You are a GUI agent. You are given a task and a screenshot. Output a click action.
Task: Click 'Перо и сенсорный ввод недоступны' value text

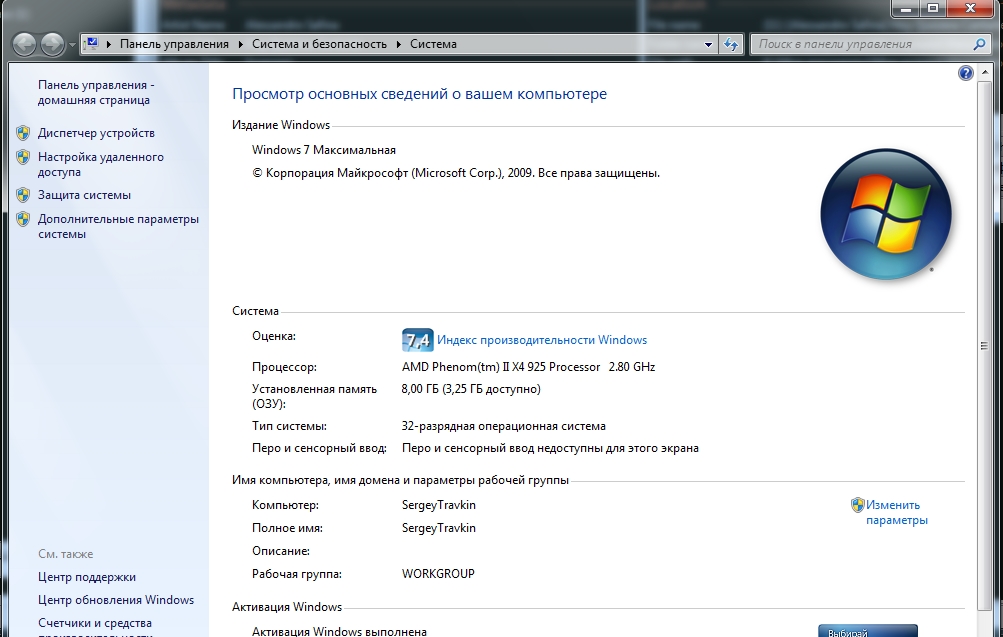(550, 448)
